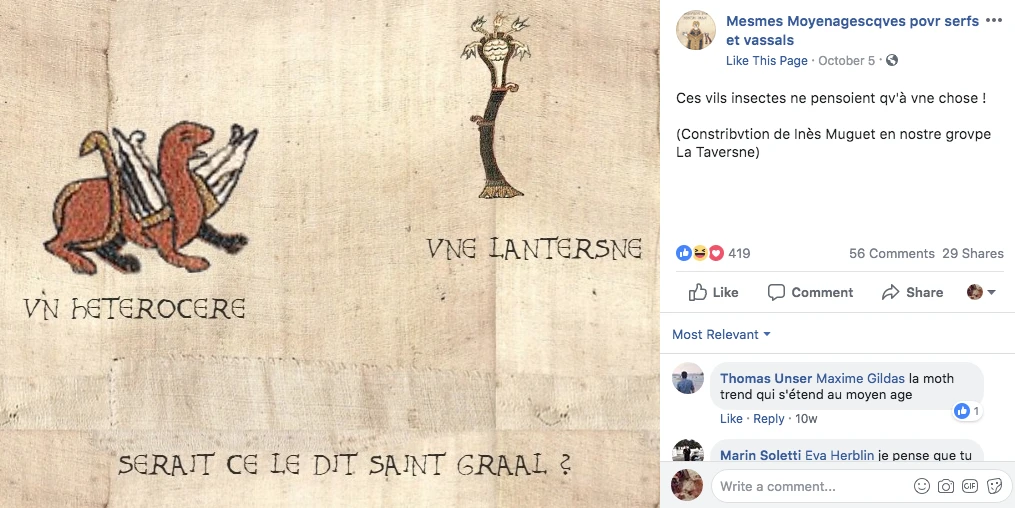1015x508 pixels.
Task: Open the sticker picker icon
Action: [994, 486]
